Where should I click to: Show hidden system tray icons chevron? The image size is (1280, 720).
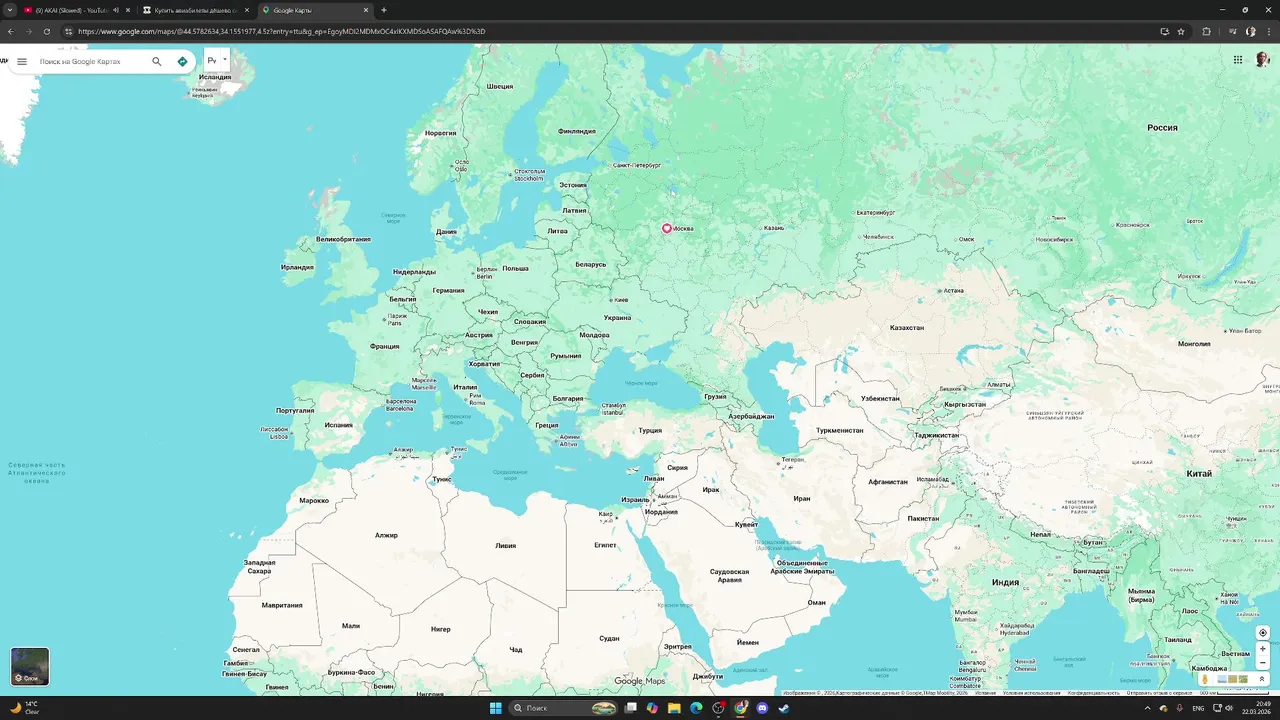[1147, 708]
